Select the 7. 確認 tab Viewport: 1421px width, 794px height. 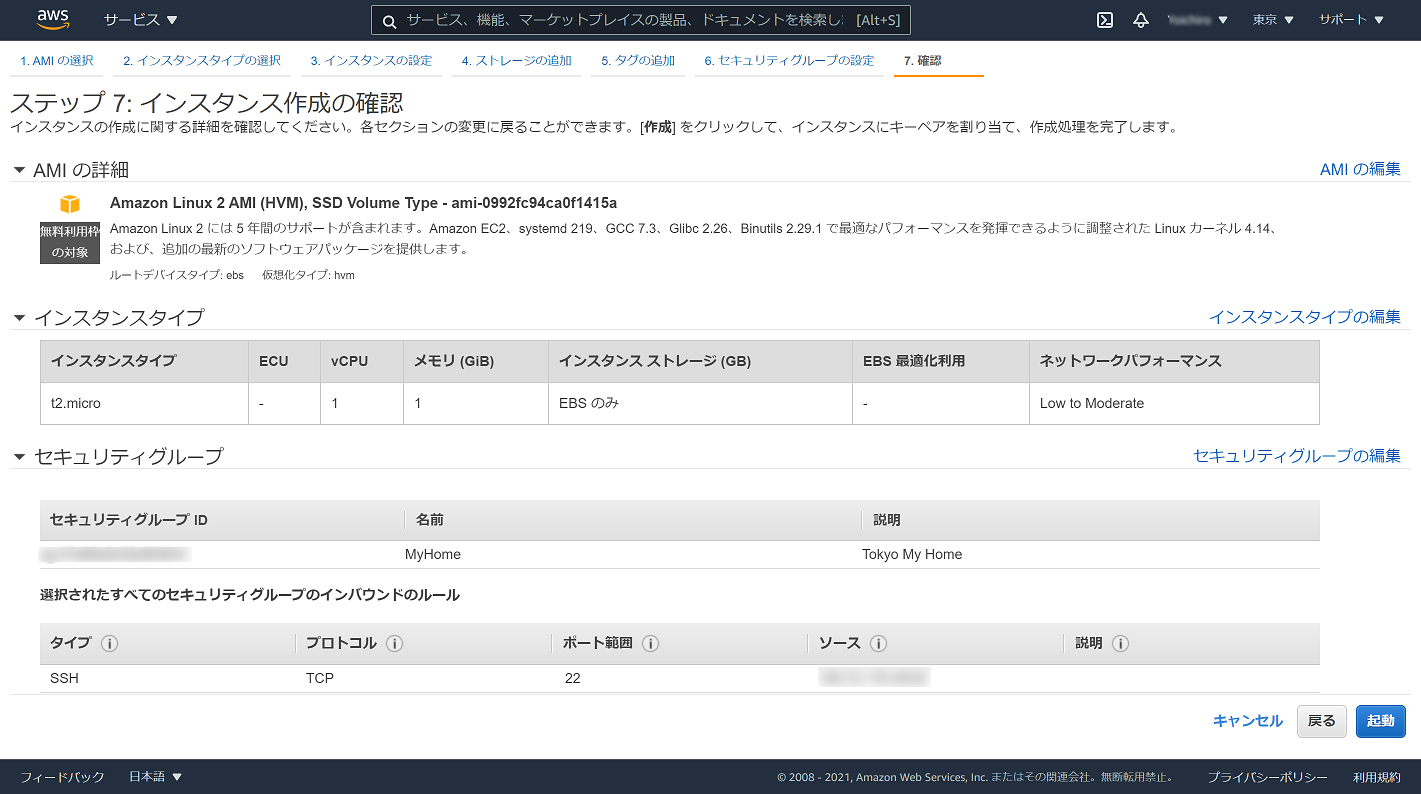point(923,61)
